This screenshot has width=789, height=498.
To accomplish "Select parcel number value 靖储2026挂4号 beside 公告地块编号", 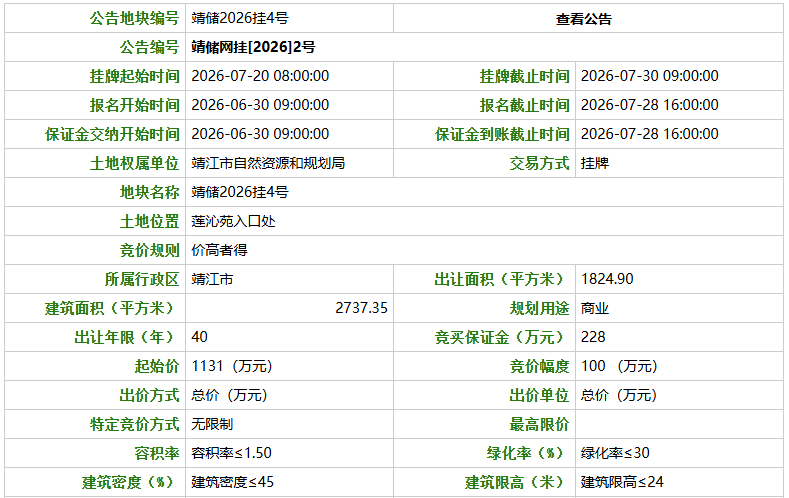I will (240, 18).
